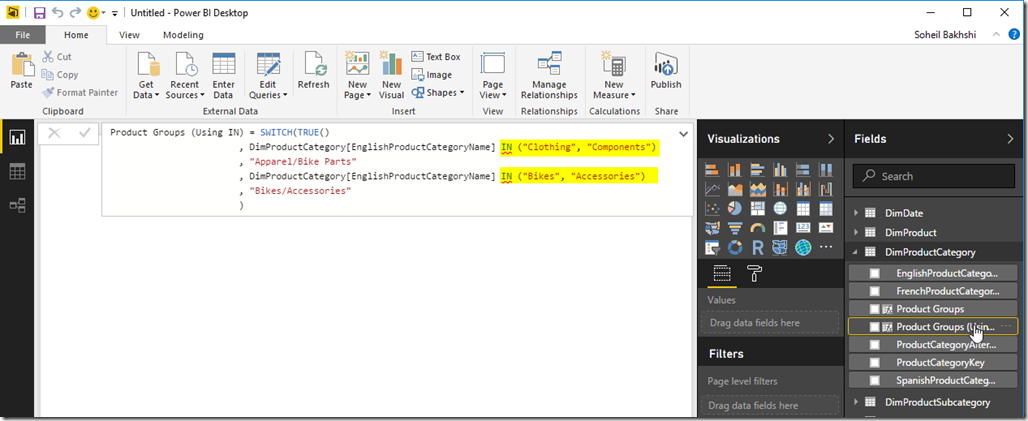
Task: Click the Refresh button
Action: point(313,71)
